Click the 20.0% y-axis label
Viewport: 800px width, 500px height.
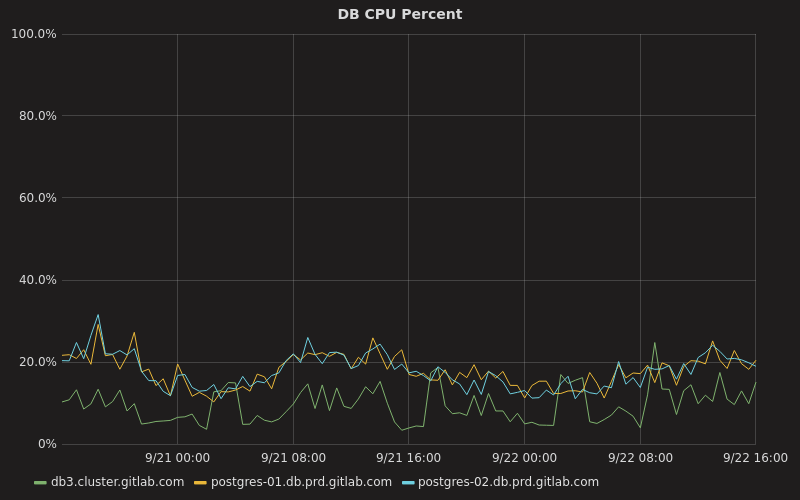coord(37,362)
